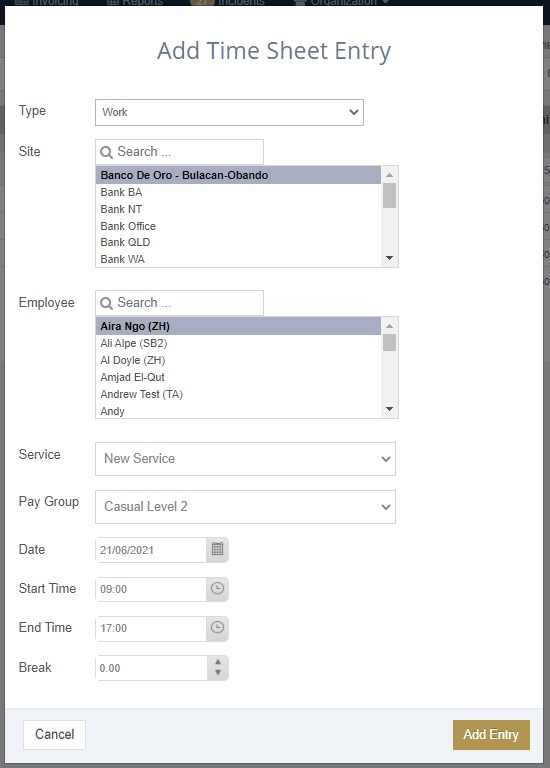The height and width of the screenshot is (768, 550).
Task: Open the End Time clock picker
Action: pyautogui.click(x=217, y=627)
